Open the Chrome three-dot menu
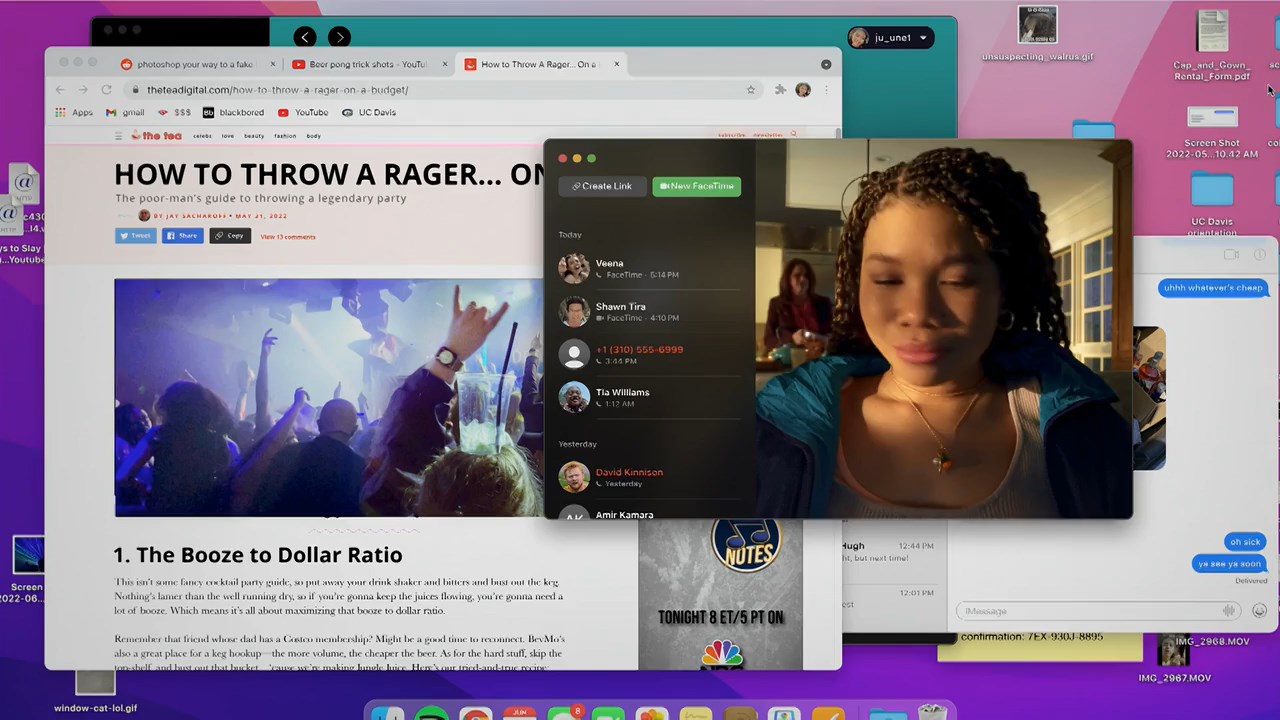1280x720 pixels. [826, 90]
